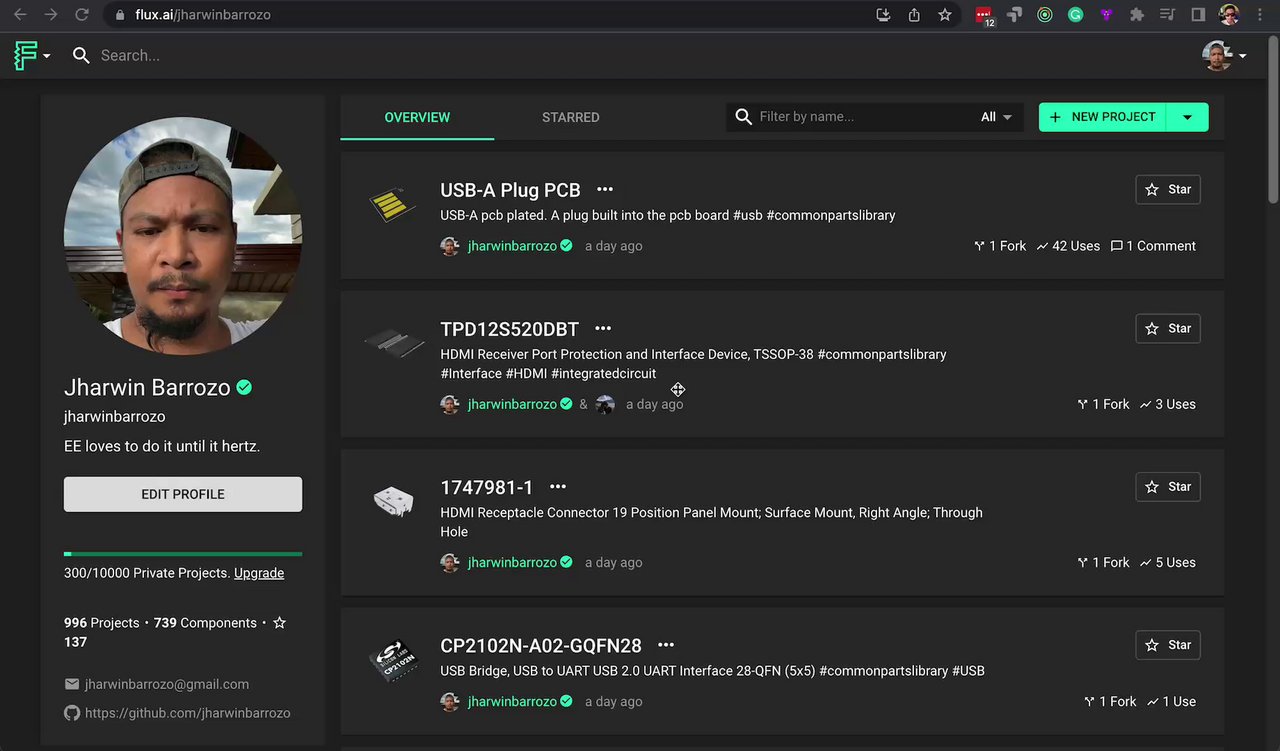Click the large profile photo

183,236
